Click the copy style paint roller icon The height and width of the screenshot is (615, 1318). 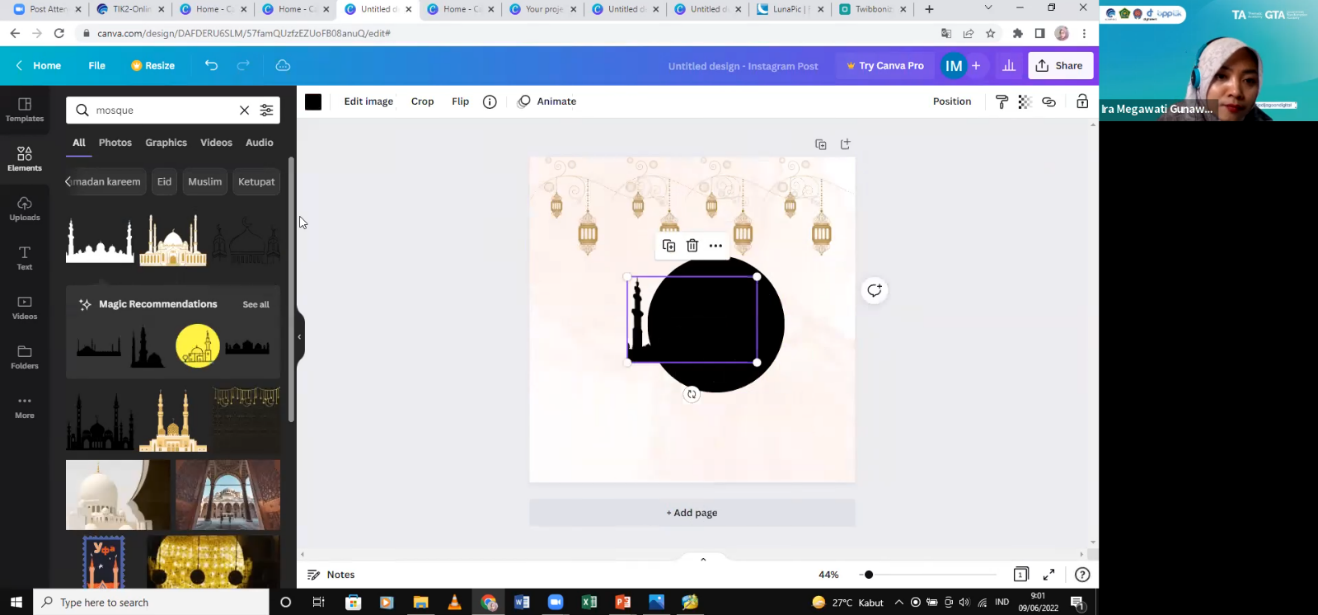1002,102
